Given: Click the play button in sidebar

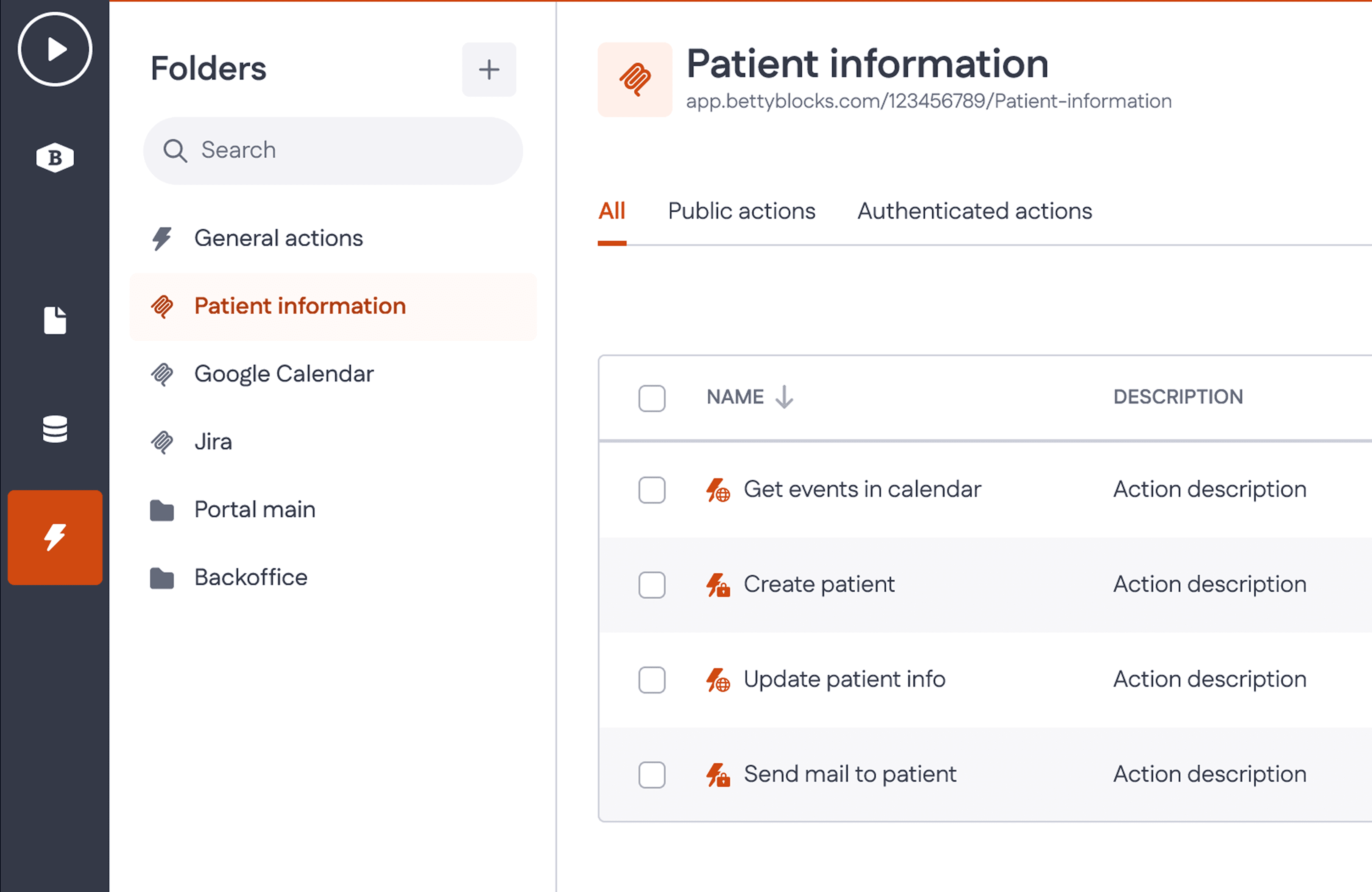Looking at the screenshot, I should (55, 50).
